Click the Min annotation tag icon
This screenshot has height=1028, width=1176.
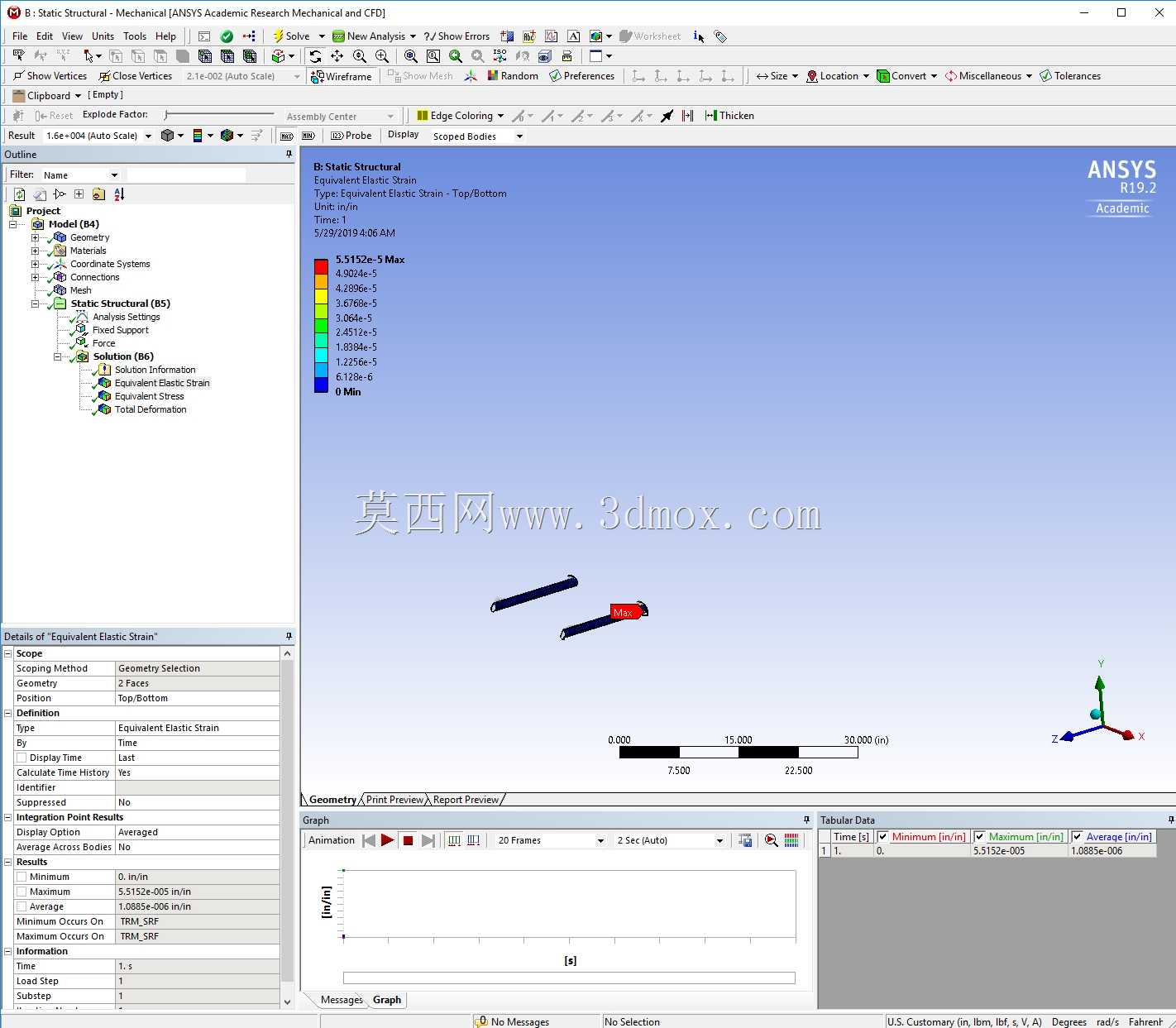click(x=308, y=136)
